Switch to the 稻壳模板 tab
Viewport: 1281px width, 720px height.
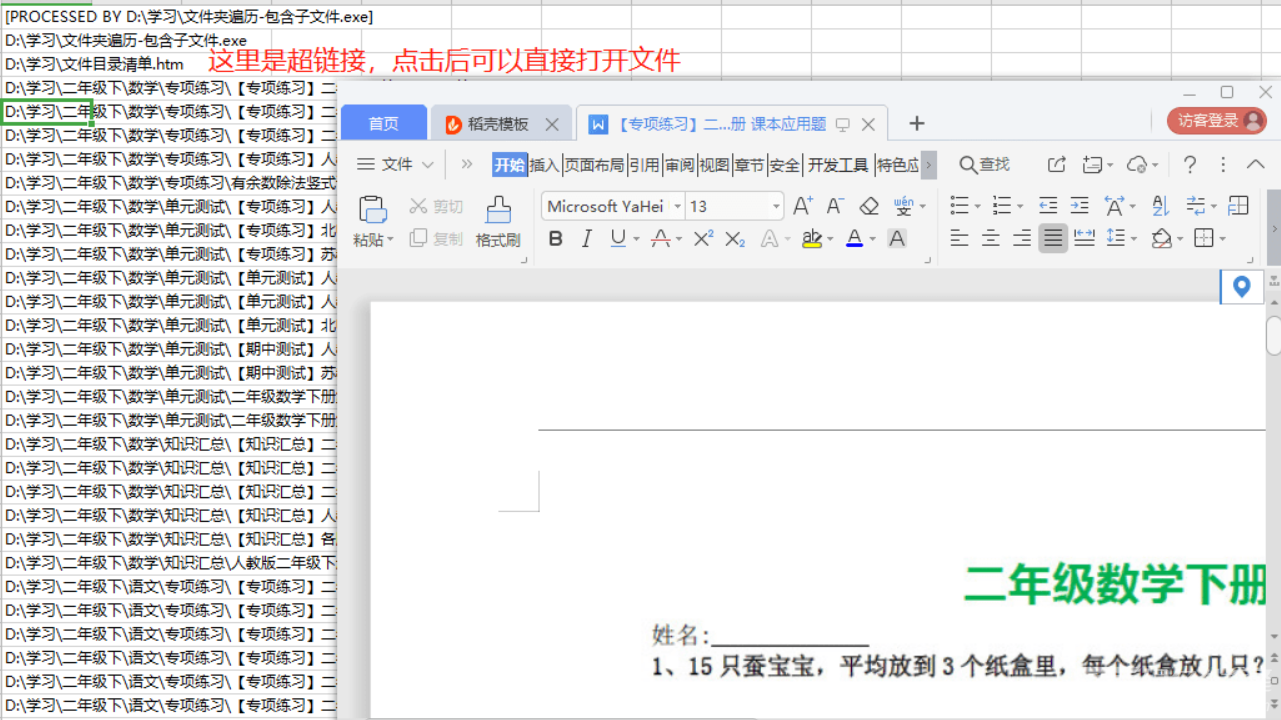click(498, 124)
